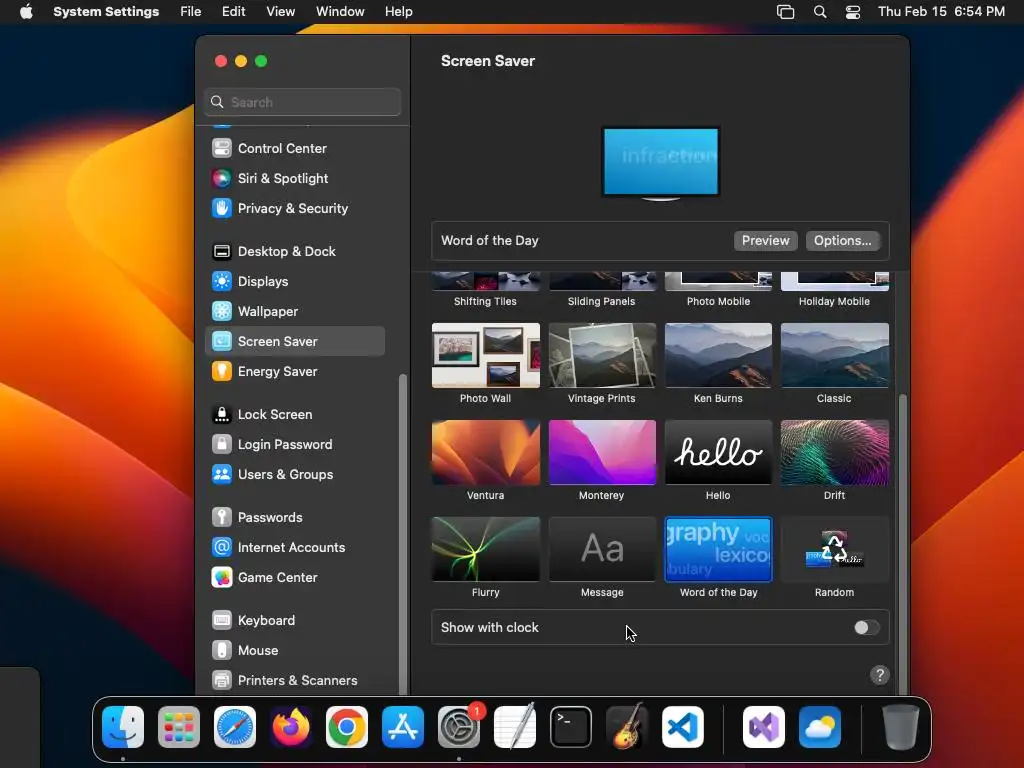Open Displays settings
This screenshot has height=768, width=1024.
click(295, 281)
